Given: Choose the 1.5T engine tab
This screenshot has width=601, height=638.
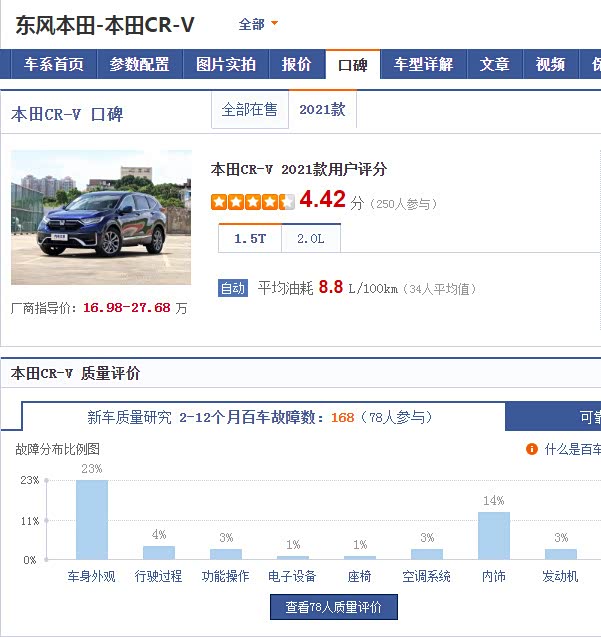Looking at the screenshot, I should click(250, 238).
